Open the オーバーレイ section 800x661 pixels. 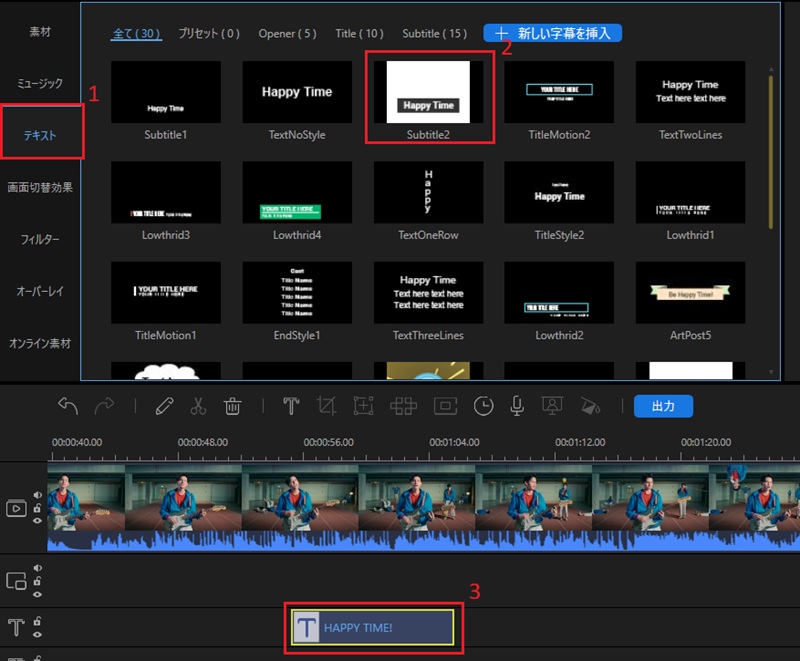[40, 291]
